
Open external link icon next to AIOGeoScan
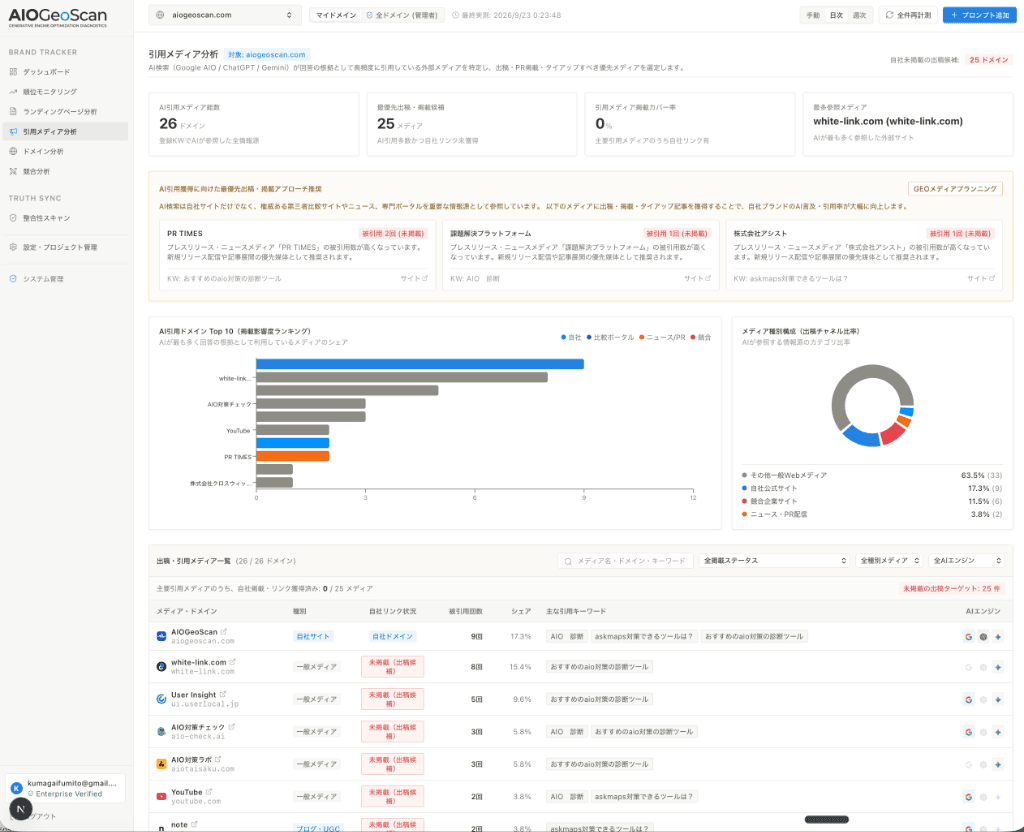click(x=223, y=632)
